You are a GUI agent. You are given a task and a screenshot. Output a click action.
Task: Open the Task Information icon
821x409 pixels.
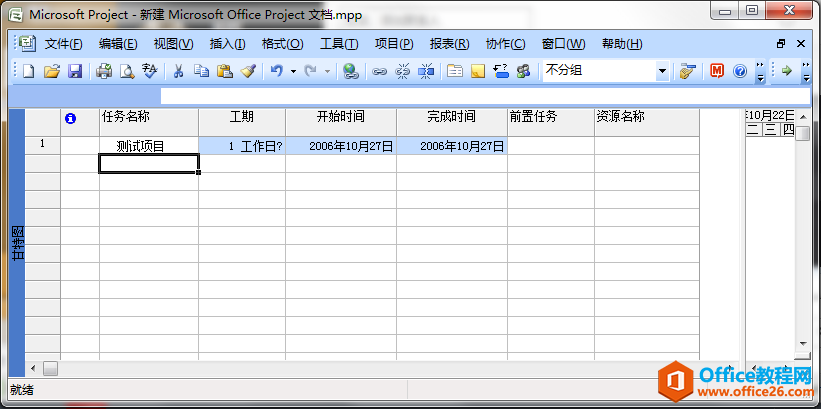click(x=454, y=71)
